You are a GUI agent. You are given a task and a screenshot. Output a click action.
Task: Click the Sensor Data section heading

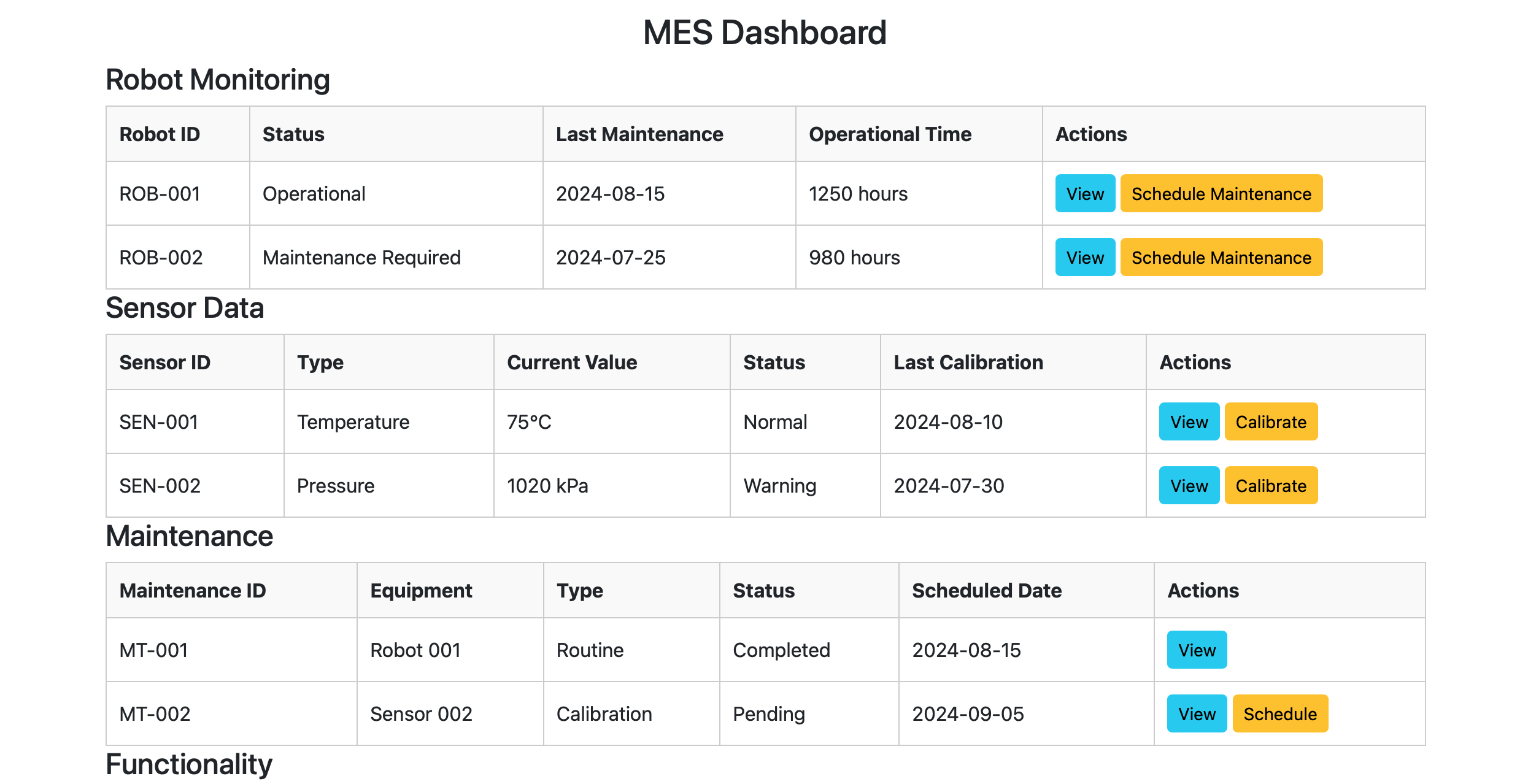click(x=184, y=309)
